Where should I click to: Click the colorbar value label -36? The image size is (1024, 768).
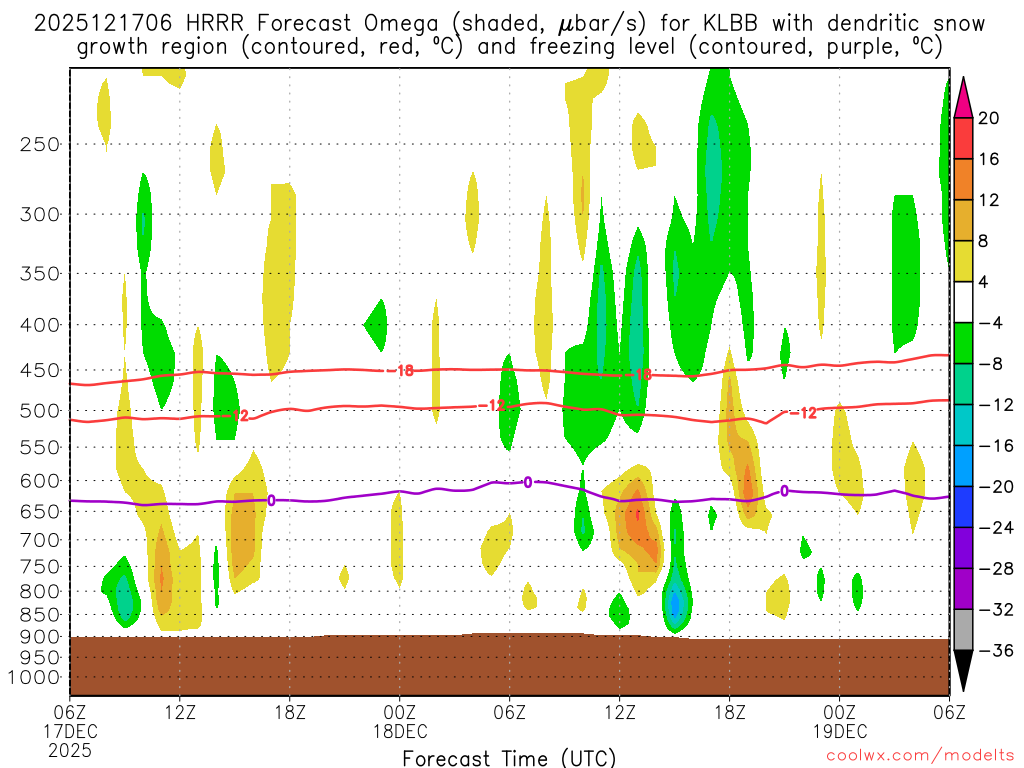(996, 650)
